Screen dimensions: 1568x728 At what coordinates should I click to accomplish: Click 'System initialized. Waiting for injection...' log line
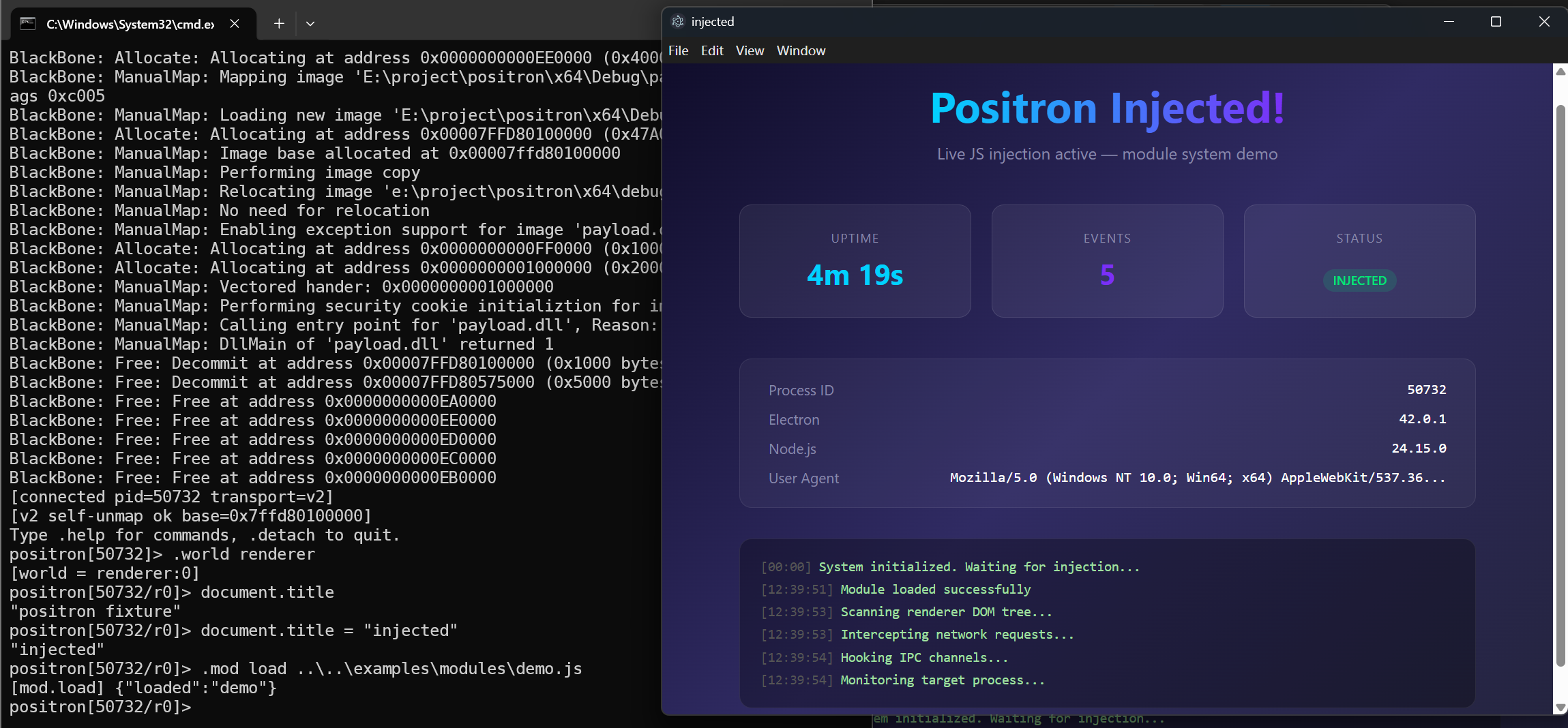pos(979,567)
